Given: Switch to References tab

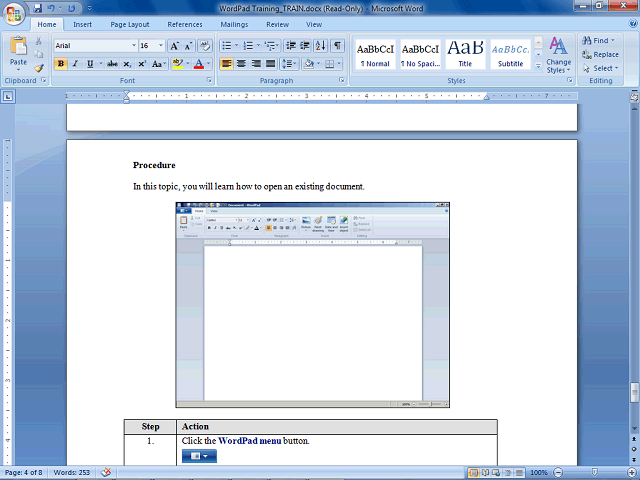Looking at the screenshot, I should point(185,24).
